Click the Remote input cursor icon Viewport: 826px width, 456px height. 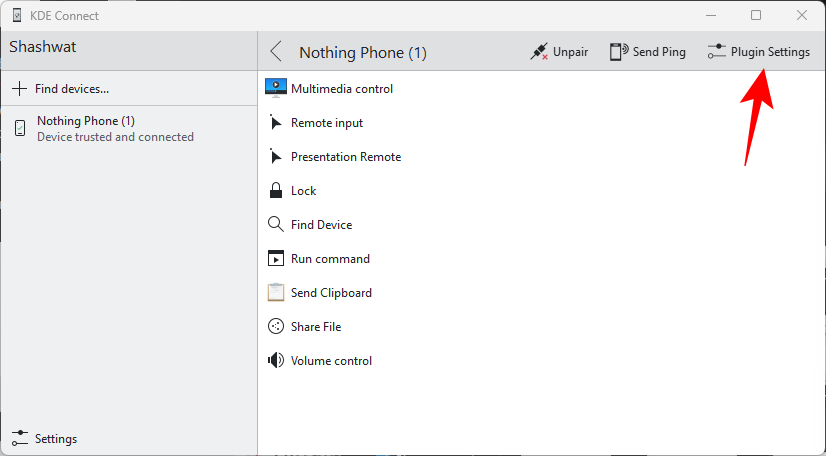[276, 123]
